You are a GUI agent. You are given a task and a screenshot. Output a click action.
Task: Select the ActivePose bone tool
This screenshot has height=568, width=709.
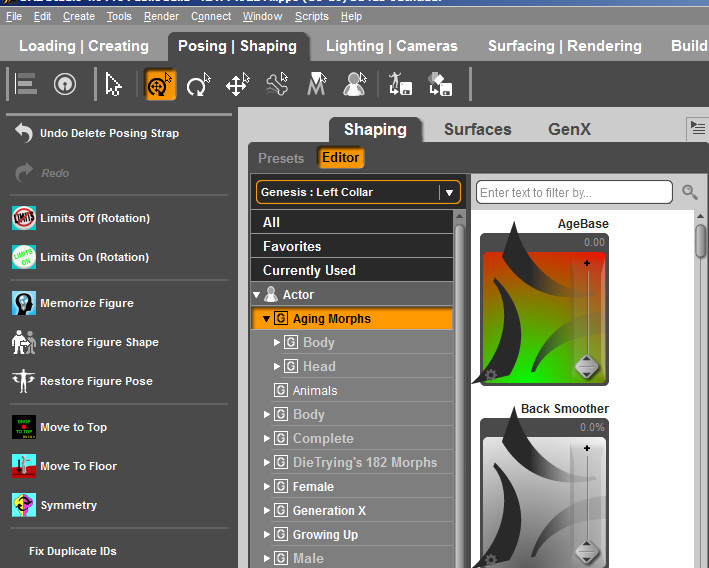coord(277,84)
